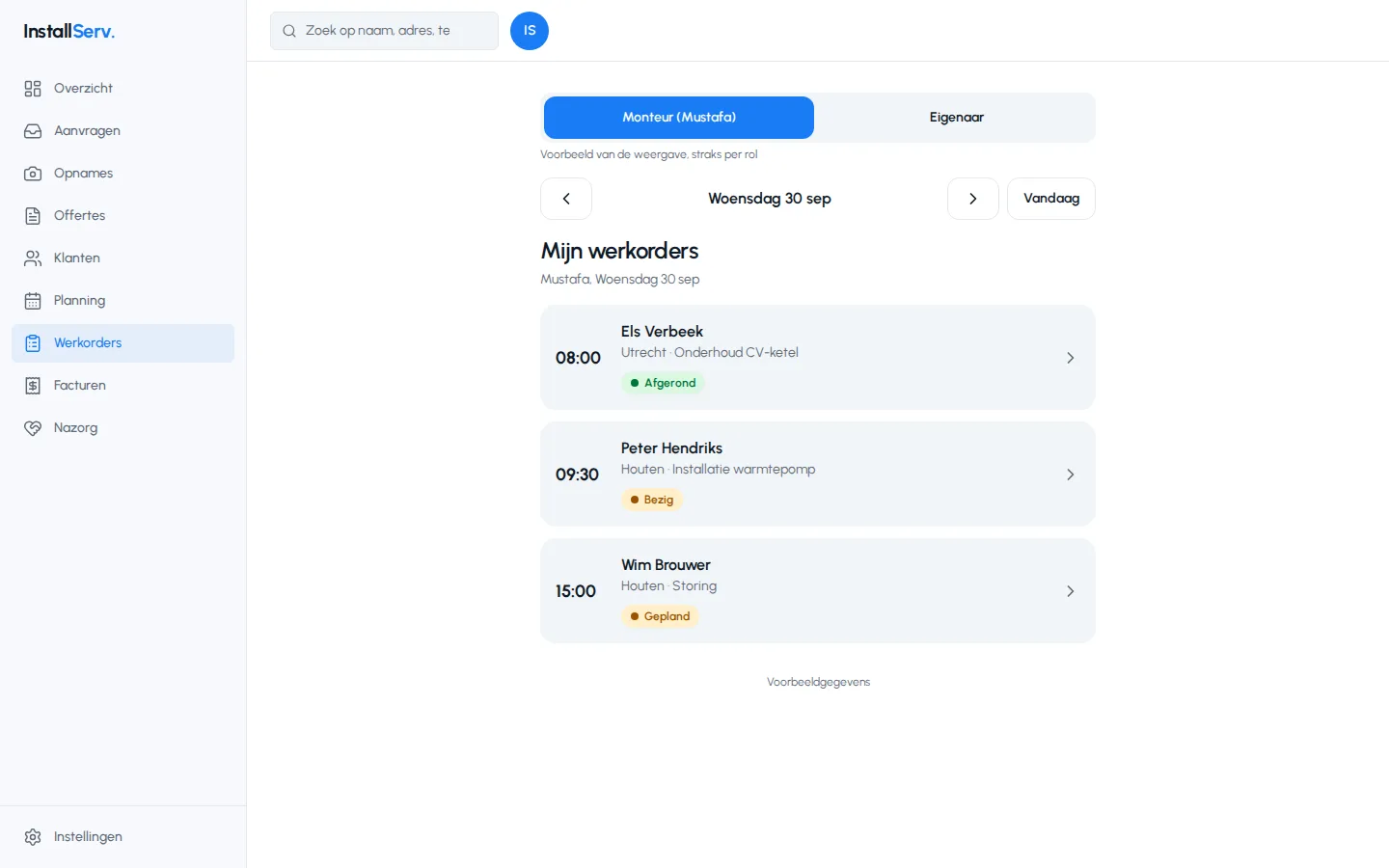
Task: Open Aanvragen in the sidebar
Action: pos(123,131)
